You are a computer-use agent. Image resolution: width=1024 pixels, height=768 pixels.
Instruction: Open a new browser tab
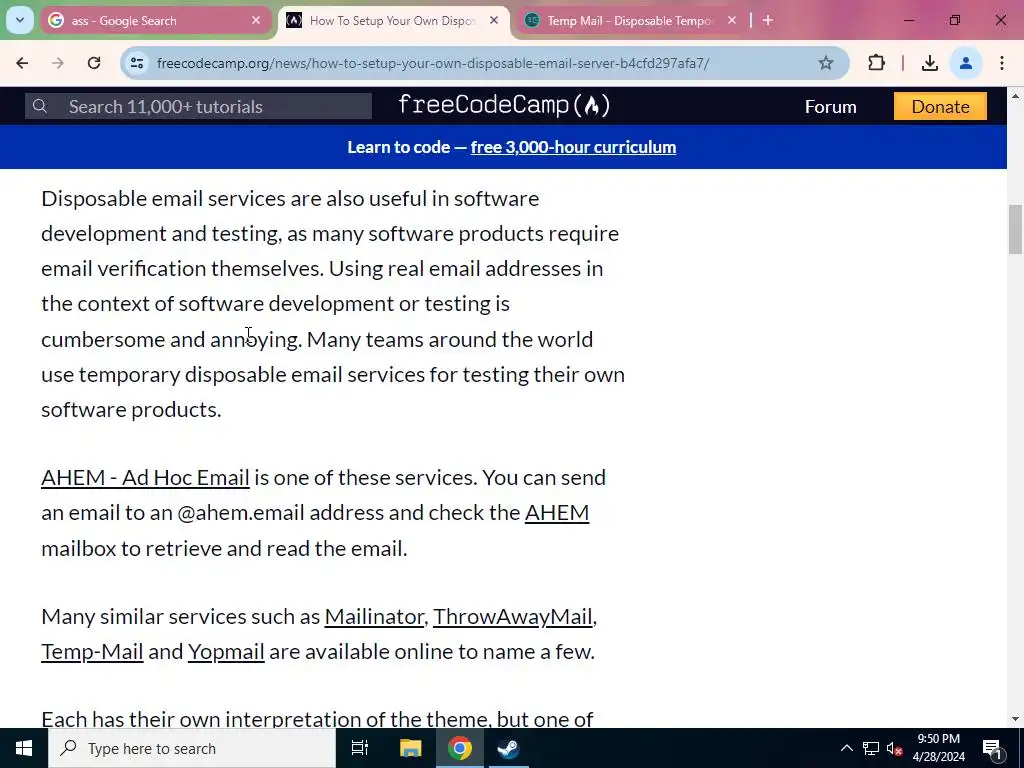(x=768, y=20)
